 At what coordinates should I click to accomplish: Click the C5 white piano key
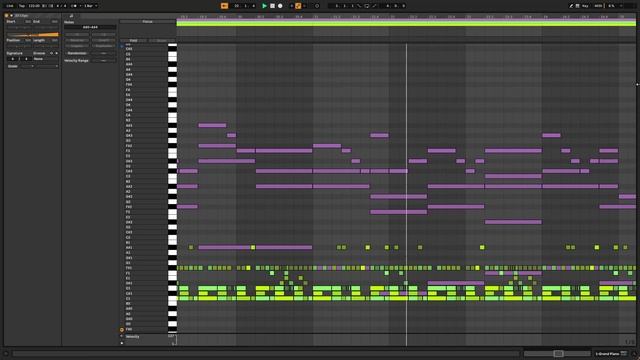[x=172, y=54]
